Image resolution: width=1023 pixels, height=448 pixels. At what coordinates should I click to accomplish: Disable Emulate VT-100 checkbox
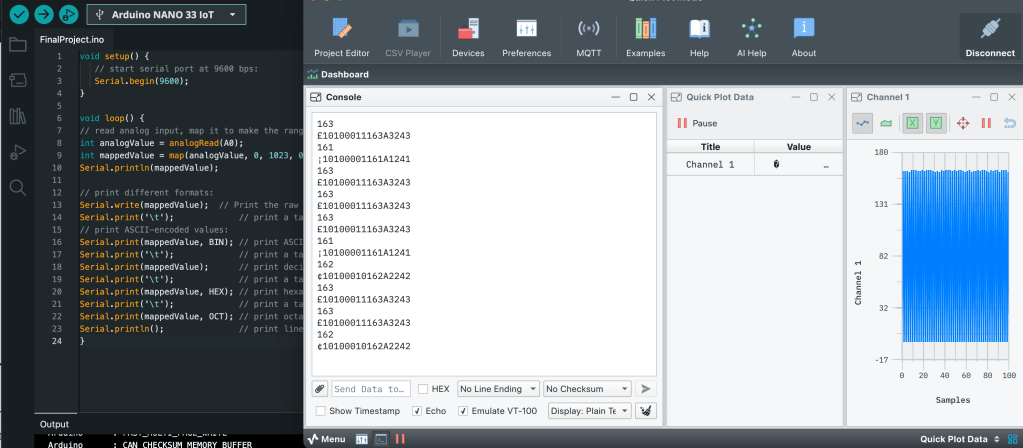(463, 411)
